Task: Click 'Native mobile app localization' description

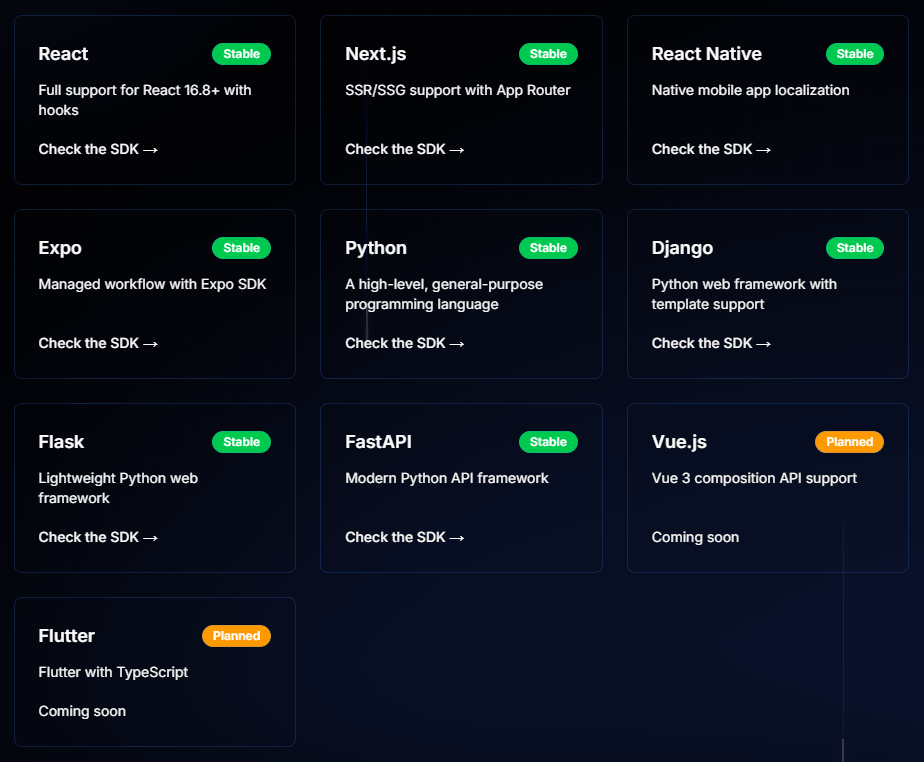Action: coord(750,90)
